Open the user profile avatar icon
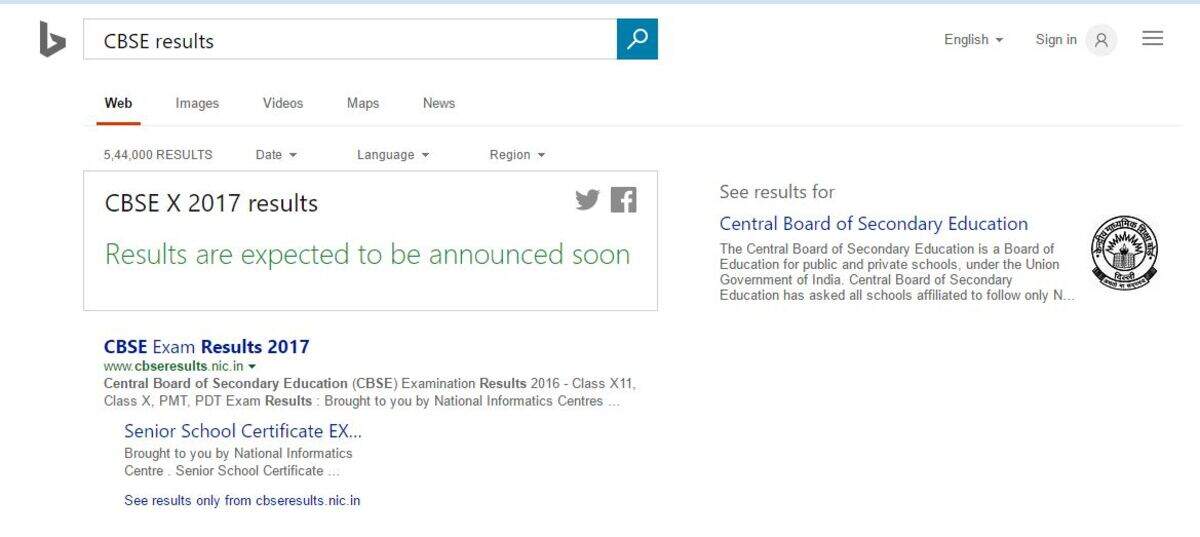Viewport: 1200px width, 537px height. pos(1101,40)
